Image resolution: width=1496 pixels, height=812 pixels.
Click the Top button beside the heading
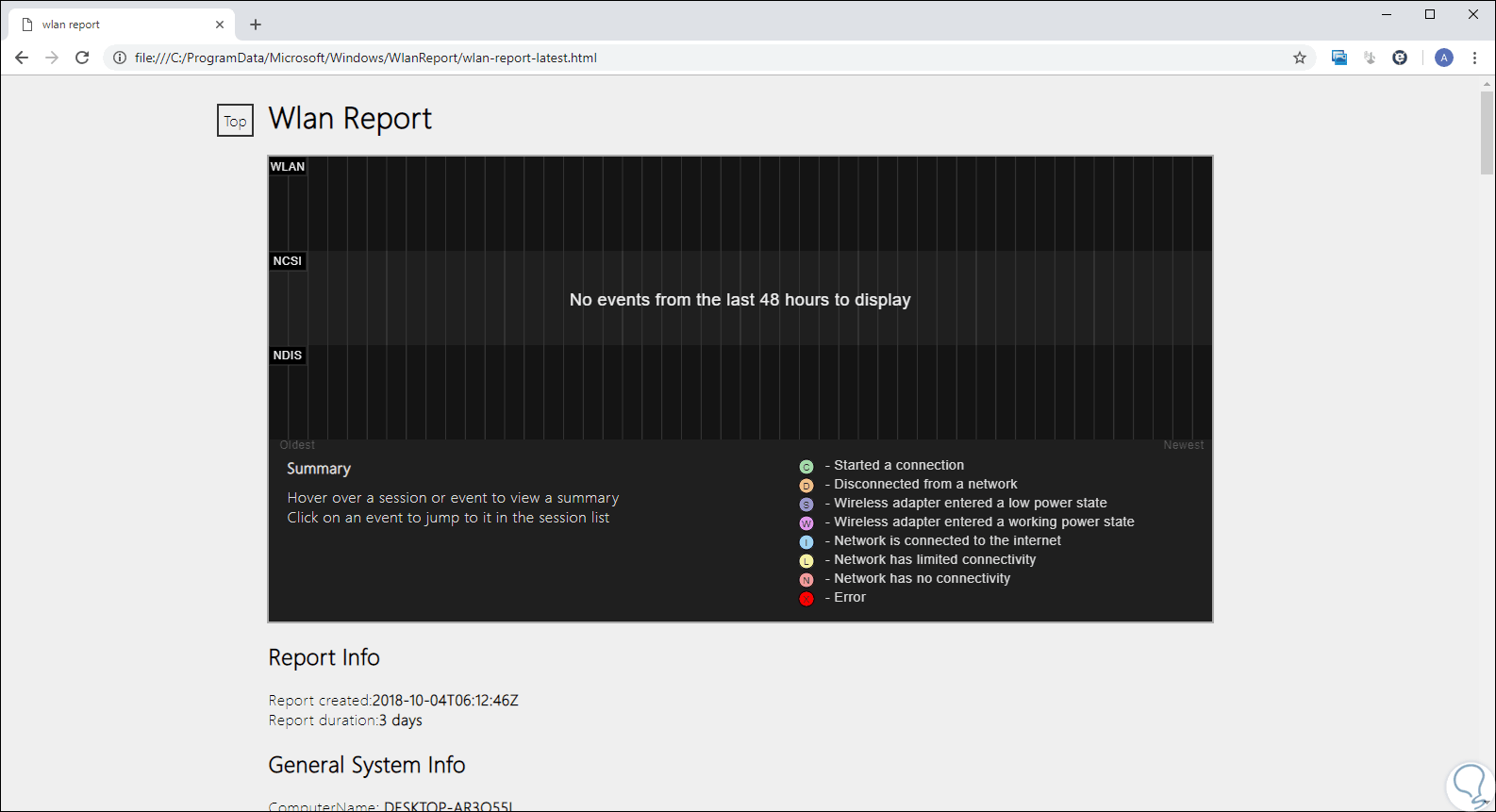(235, 121)
